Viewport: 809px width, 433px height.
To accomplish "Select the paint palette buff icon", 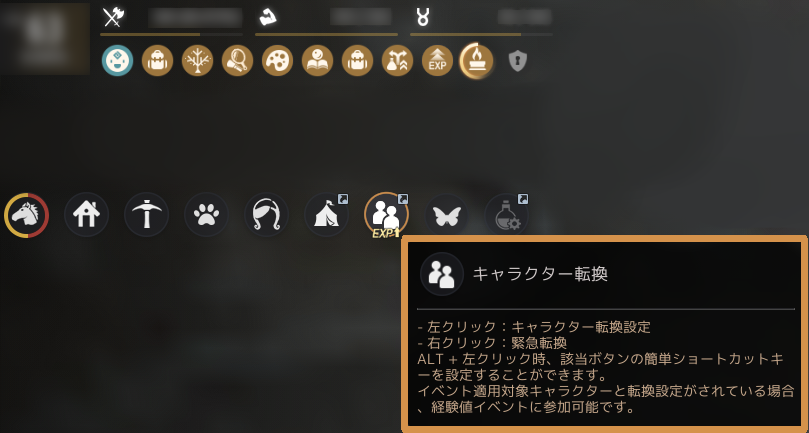I will point(278,60).
